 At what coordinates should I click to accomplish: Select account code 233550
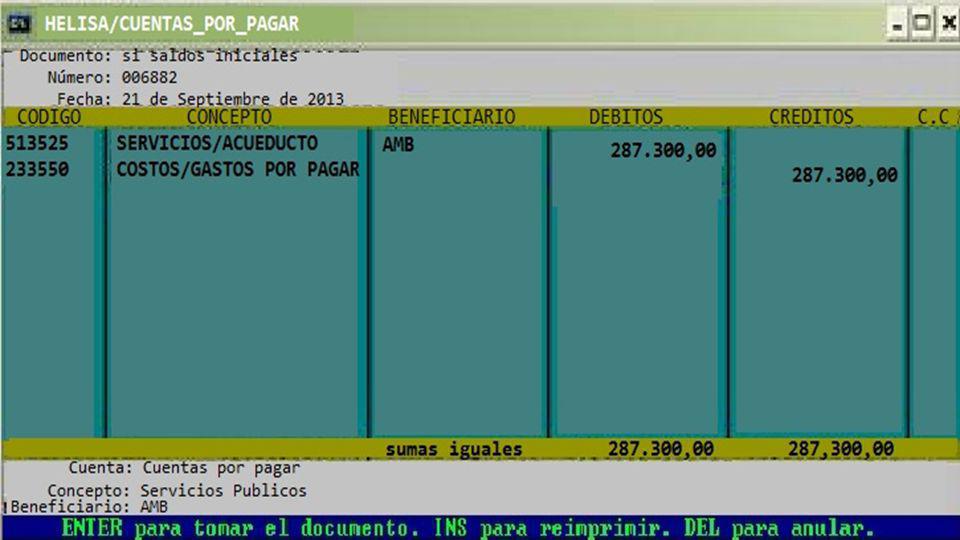37,169
